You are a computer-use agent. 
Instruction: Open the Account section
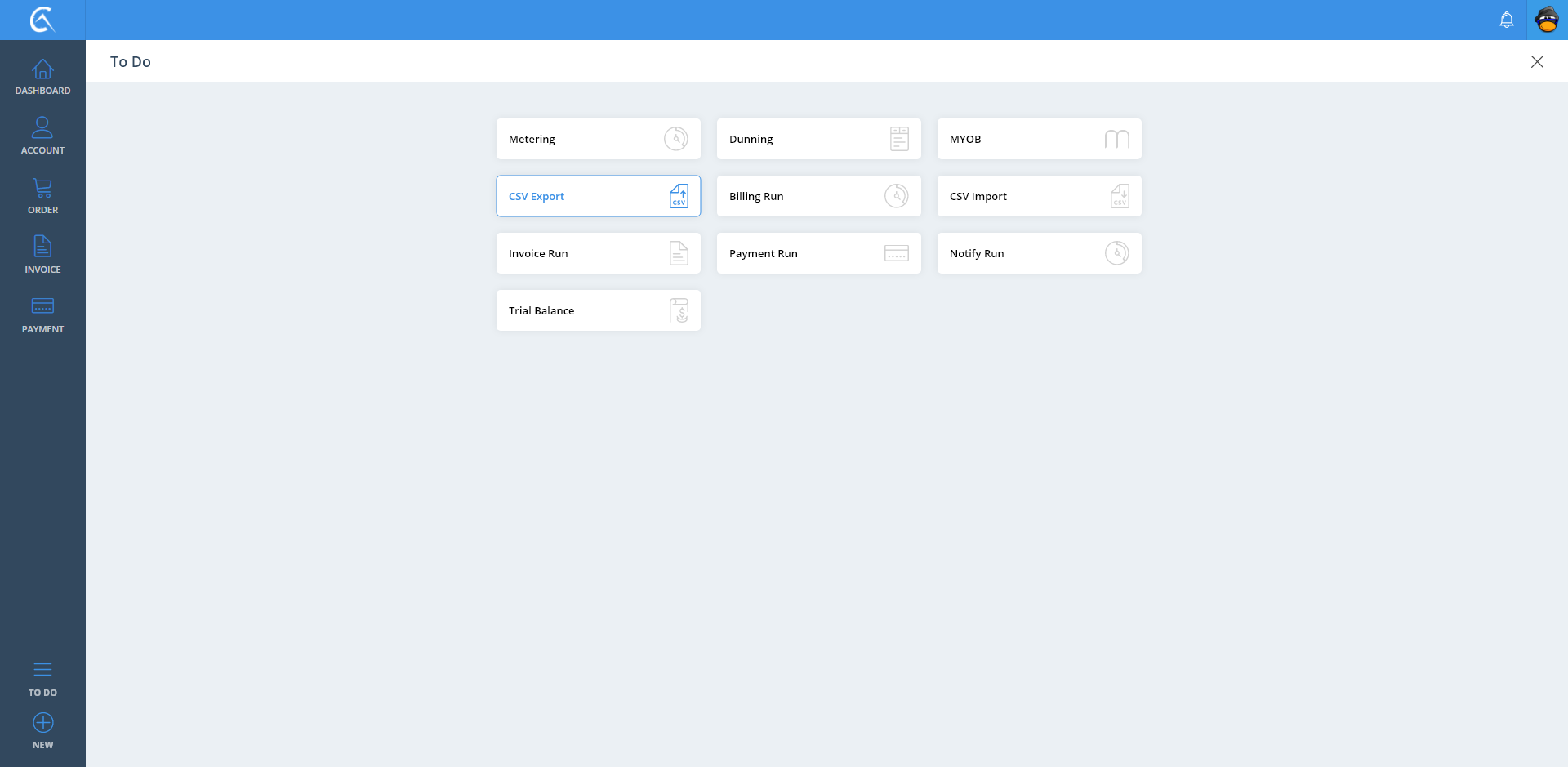[x=42, y=136]
